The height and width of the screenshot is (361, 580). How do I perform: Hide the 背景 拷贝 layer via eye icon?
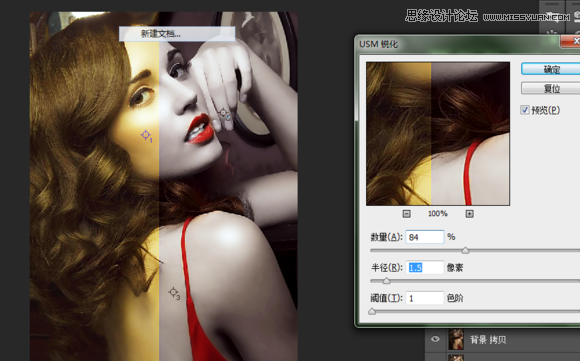[435, 339]
